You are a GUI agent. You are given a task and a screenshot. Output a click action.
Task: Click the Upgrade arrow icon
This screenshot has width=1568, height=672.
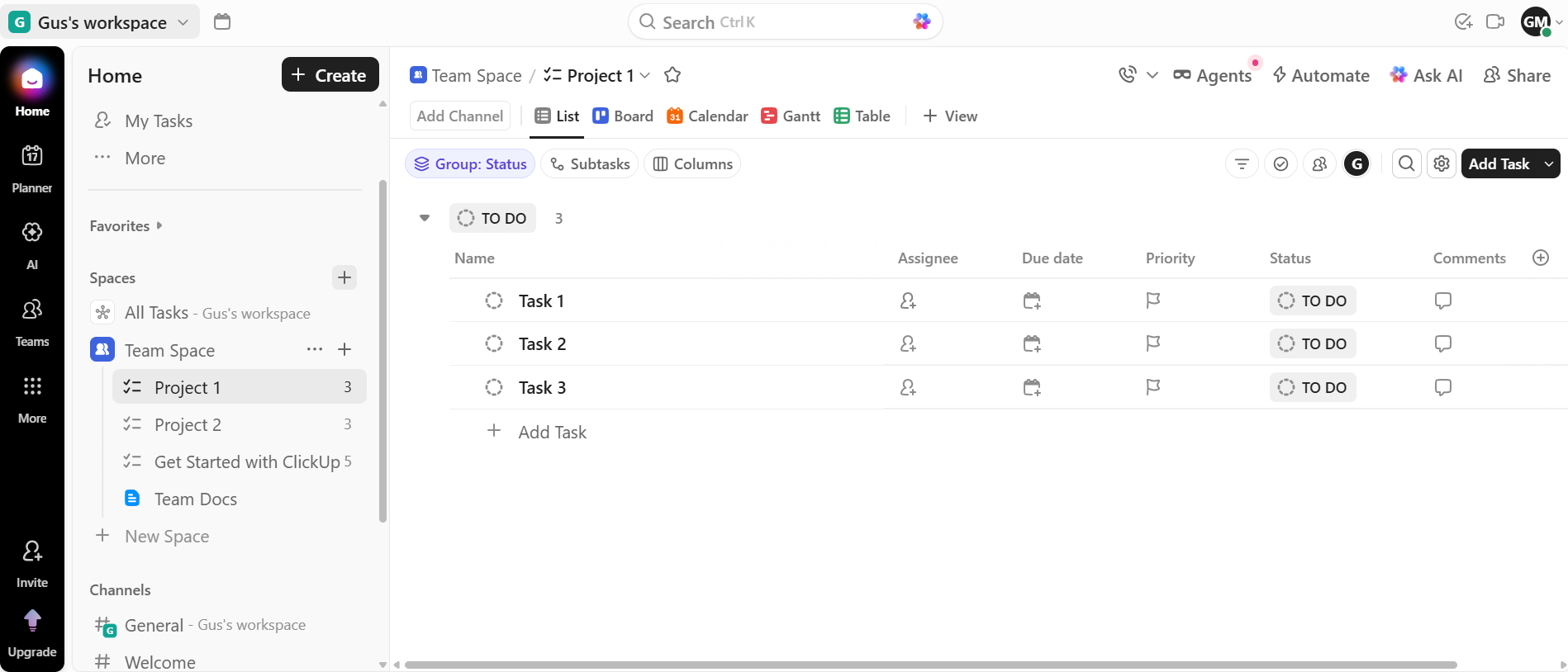pos(32,620)
